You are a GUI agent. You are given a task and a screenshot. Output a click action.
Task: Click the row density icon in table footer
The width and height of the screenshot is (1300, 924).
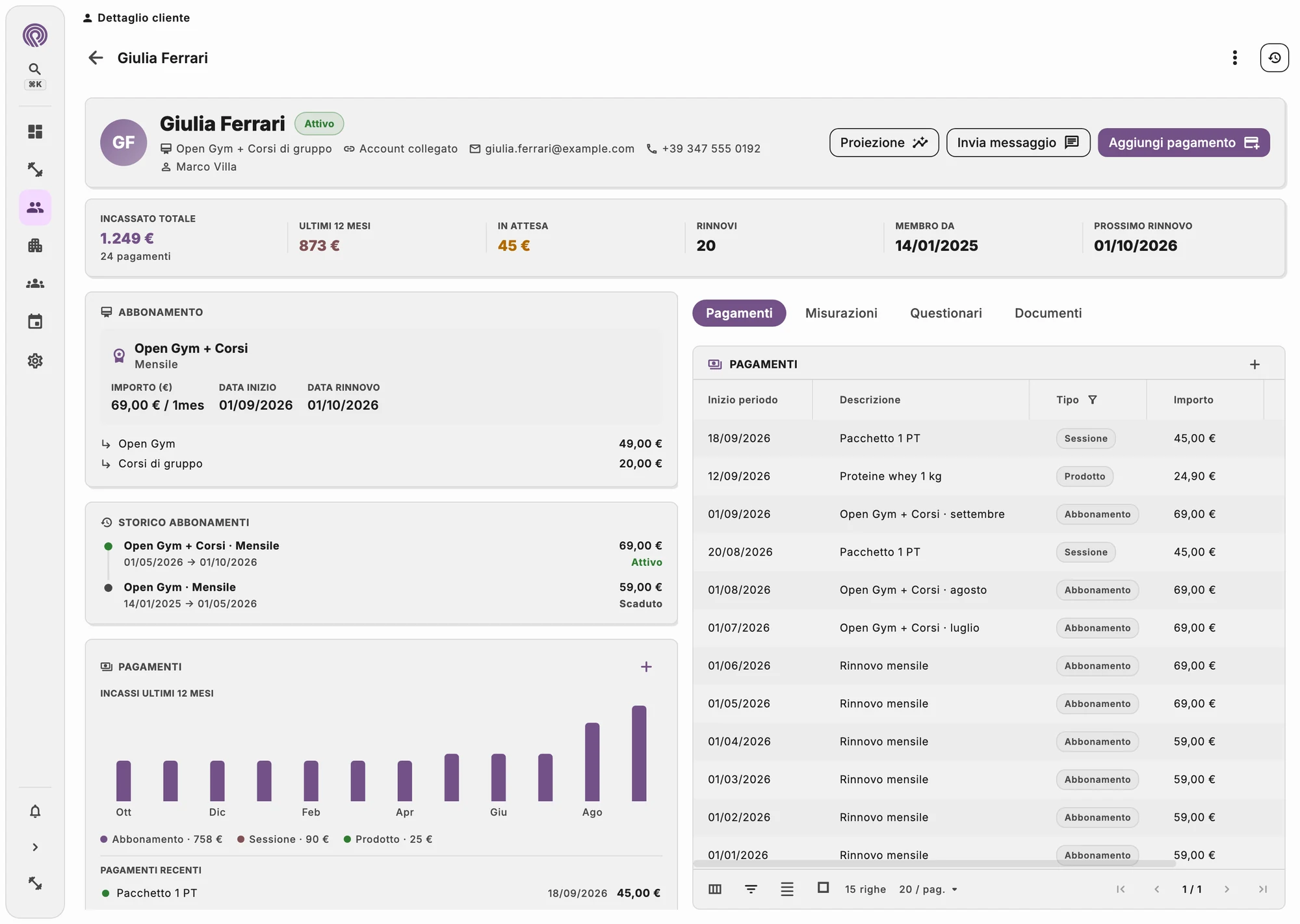pos(787,889)
